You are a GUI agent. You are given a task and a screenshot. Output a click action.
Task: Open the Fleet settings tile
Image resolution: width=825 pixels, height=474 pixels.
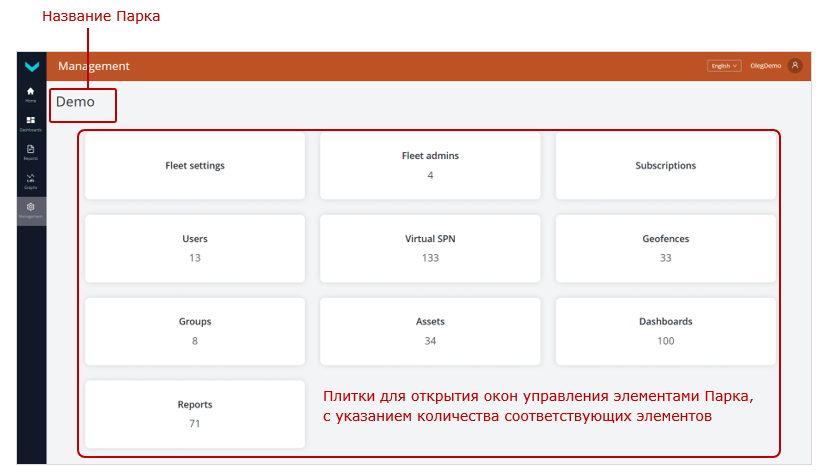(x=195, y=166)
